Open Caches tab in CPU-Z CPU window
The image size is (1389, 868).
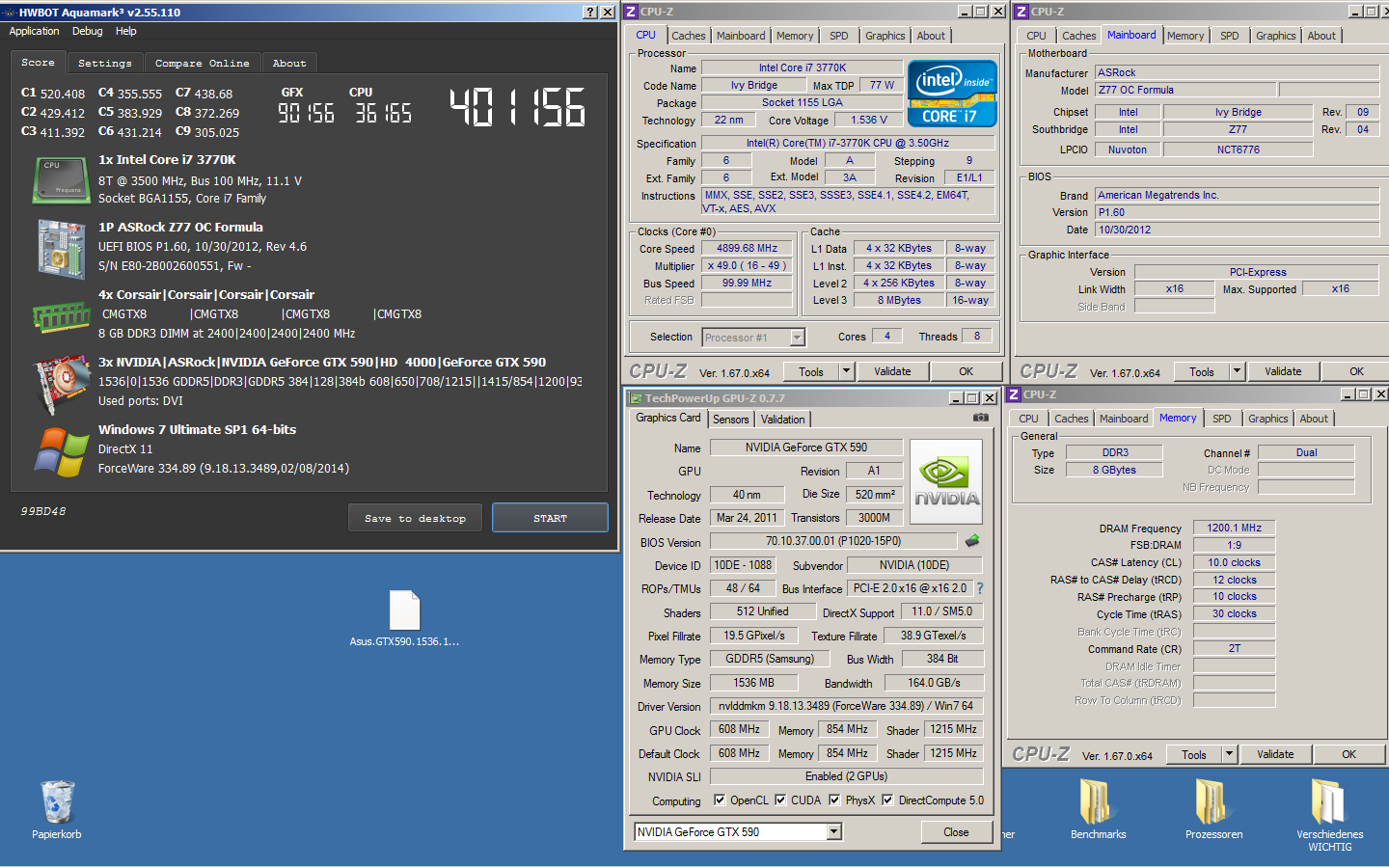click(689, 36)
